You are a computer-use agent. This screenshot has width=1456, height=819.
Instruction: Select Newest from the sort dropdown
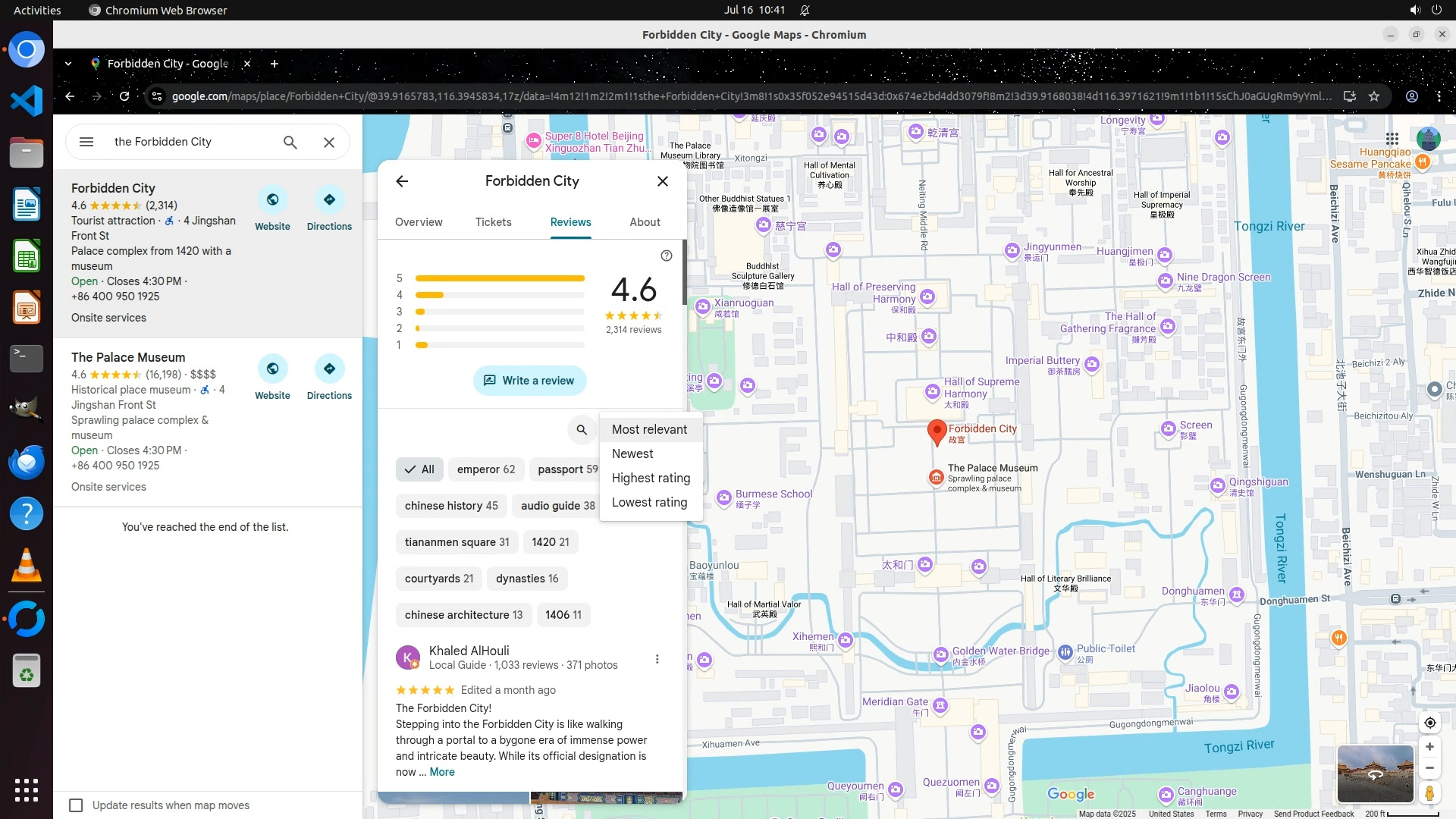tap(632, 453)
